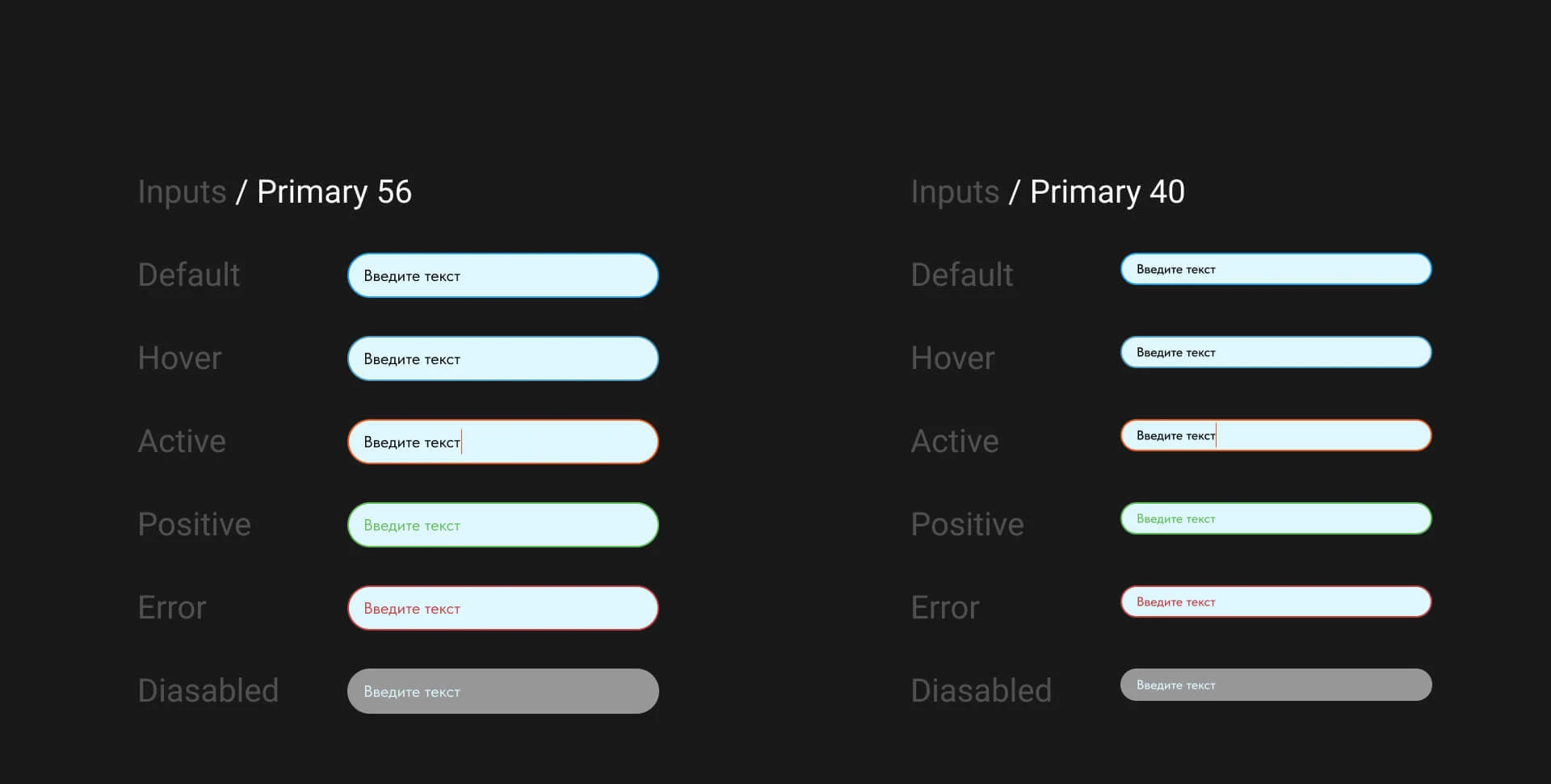
Task: Click the "Inputs / Primary 40" heading
Action: [x=1048, y=192]
